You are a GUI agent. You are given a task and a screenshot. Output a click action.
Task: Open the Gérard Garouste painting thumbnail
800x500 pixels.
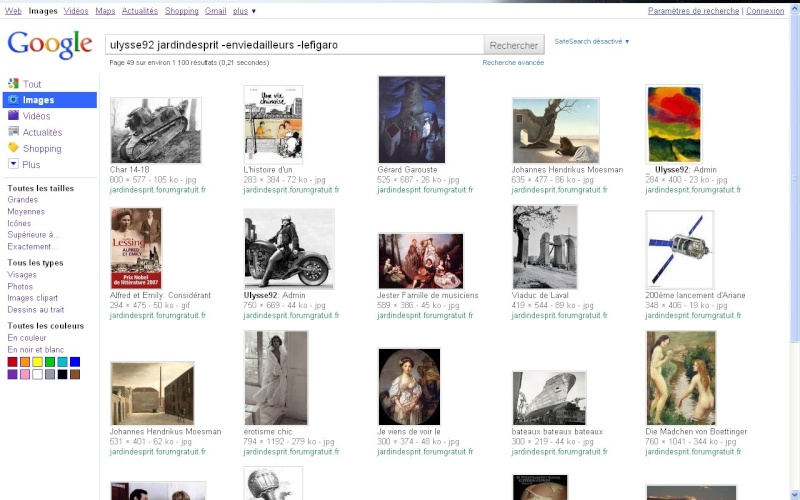pyautogui.click(x=411, y=120)
